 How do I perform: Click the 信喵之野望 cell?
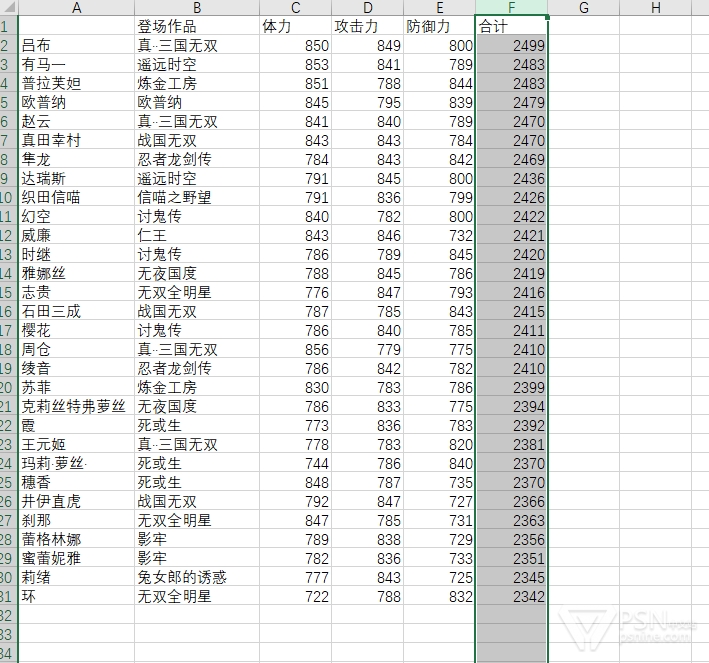[x=196, y=197]
